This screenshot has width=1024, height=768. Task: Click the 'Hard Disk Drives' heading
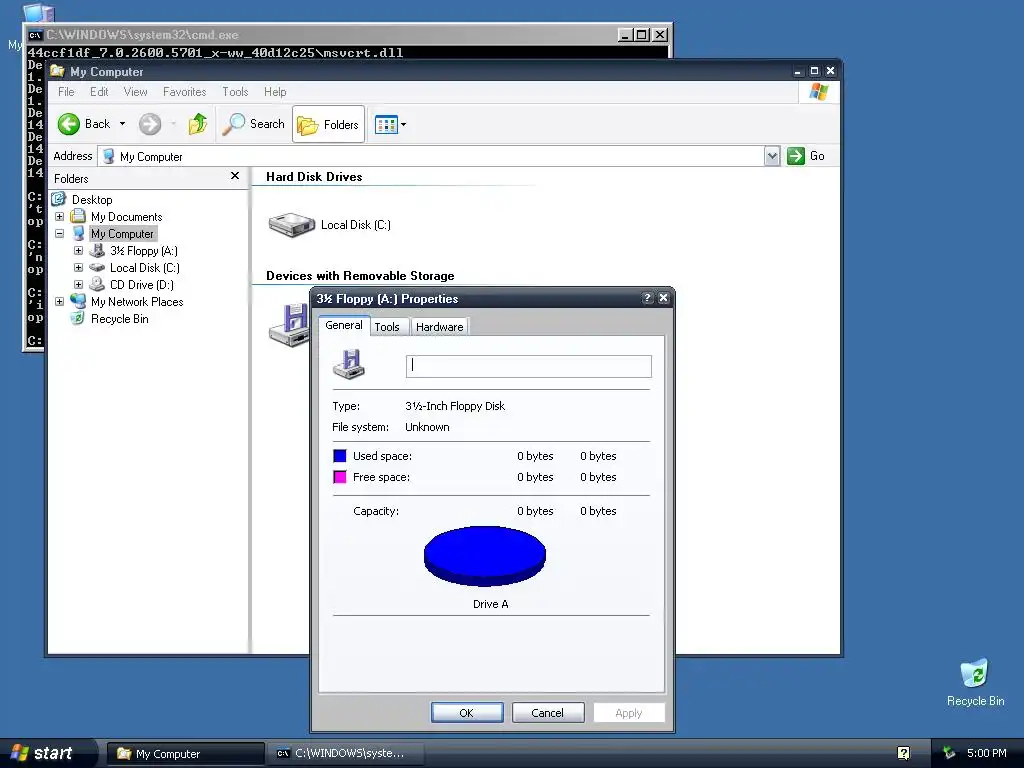click(314, 177)
